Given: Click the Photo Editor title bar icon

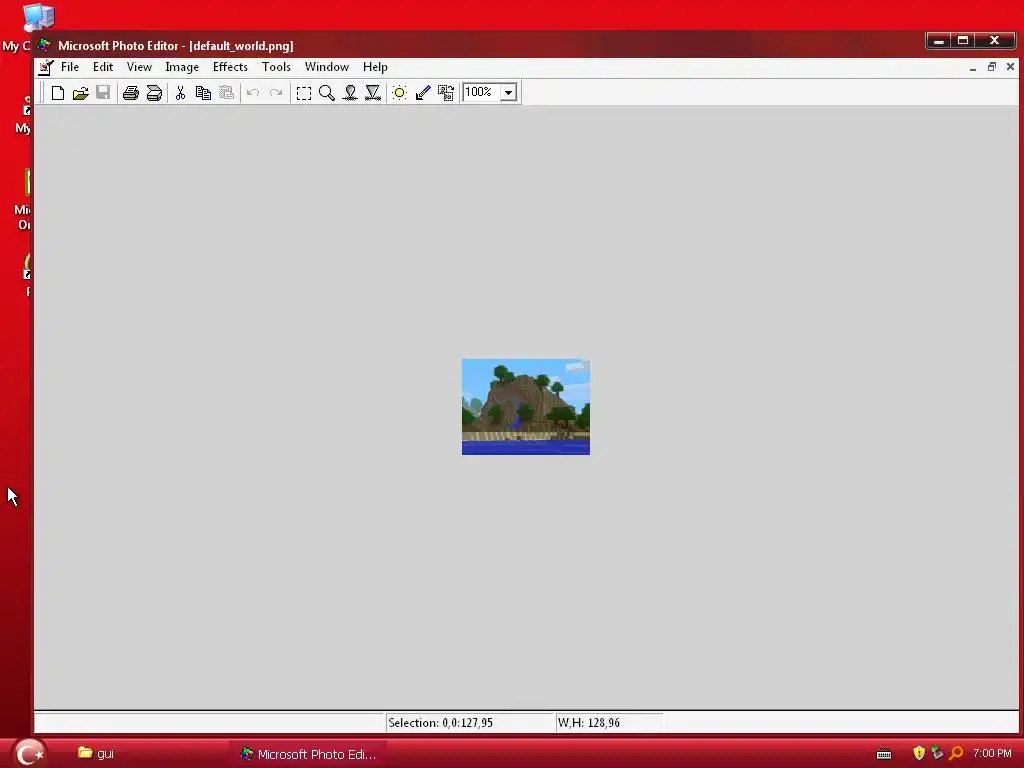Looking at the screenshot, I should tap(44, 45).
